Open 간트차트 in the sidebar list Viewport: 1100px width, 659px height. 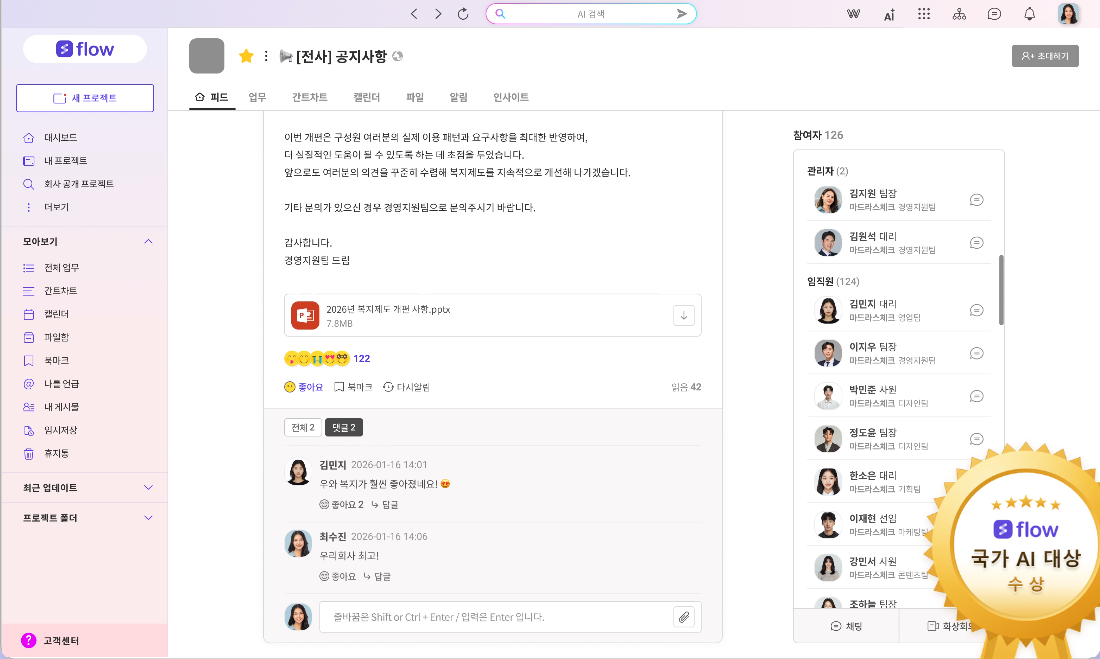click(60, 291)
